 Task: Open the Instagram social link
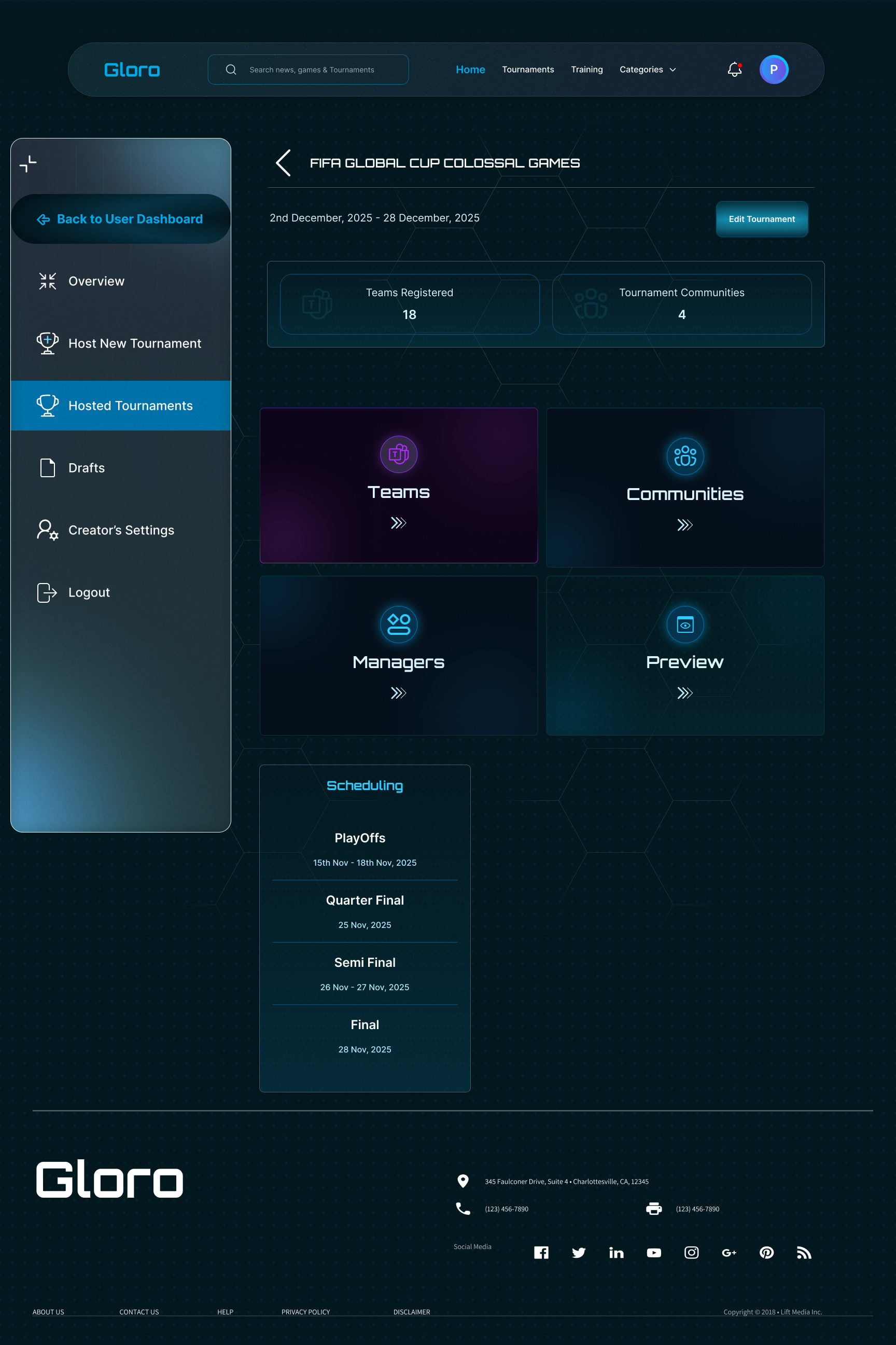pos(691,1252)
